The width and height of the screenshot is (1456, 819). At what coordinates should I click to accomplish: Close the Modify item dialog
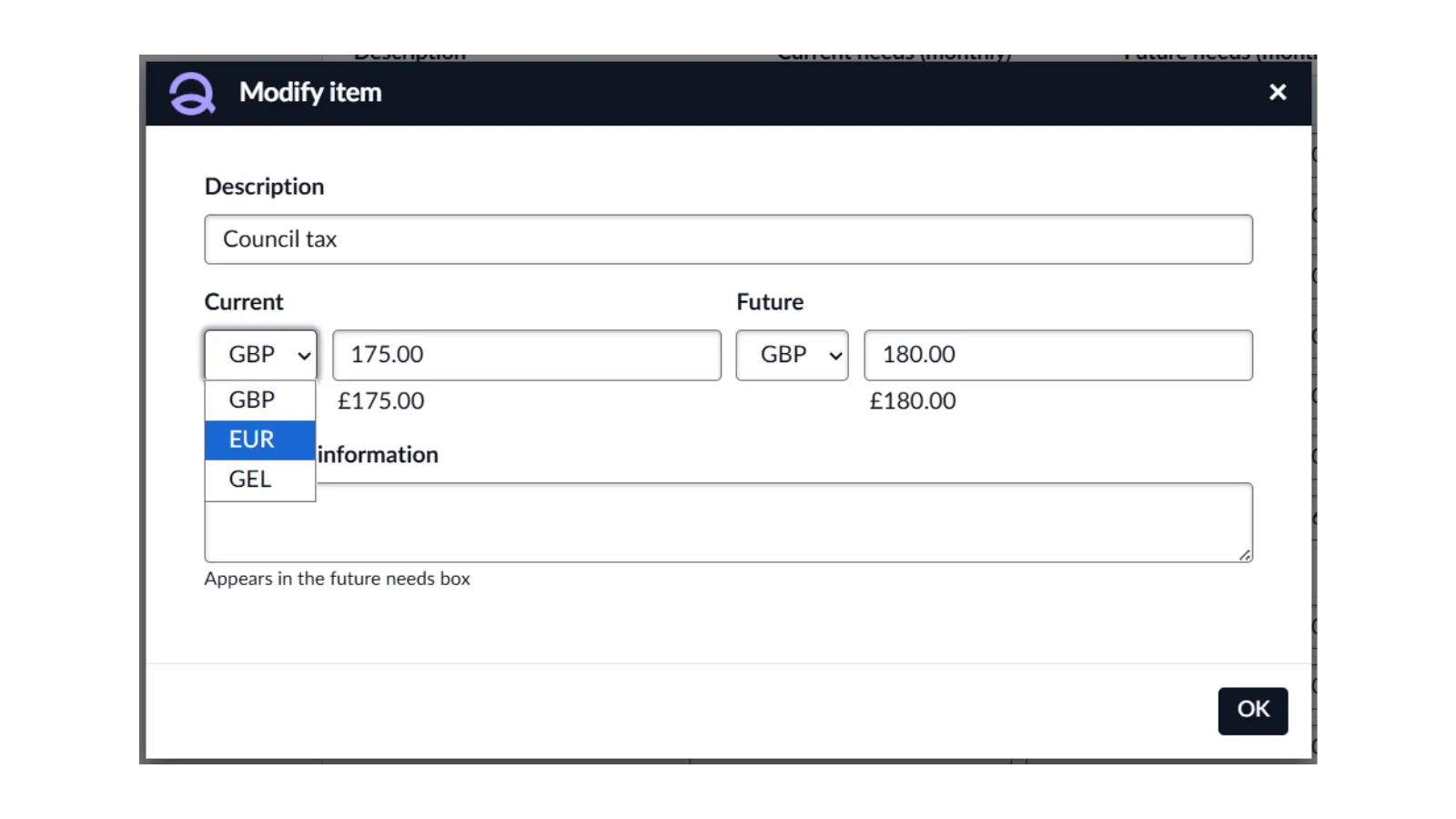click(1278, 92)
